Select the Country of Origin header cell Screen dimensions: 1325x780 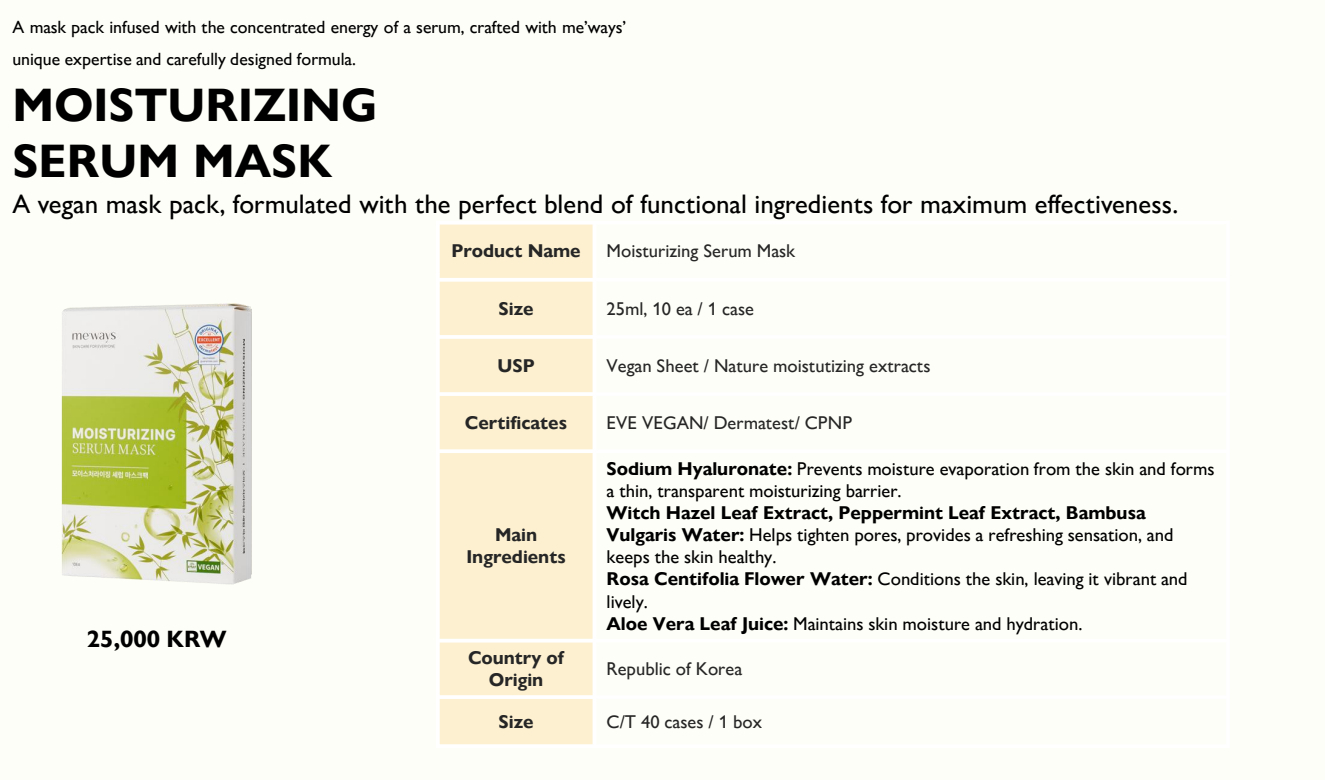coord(516,669)
